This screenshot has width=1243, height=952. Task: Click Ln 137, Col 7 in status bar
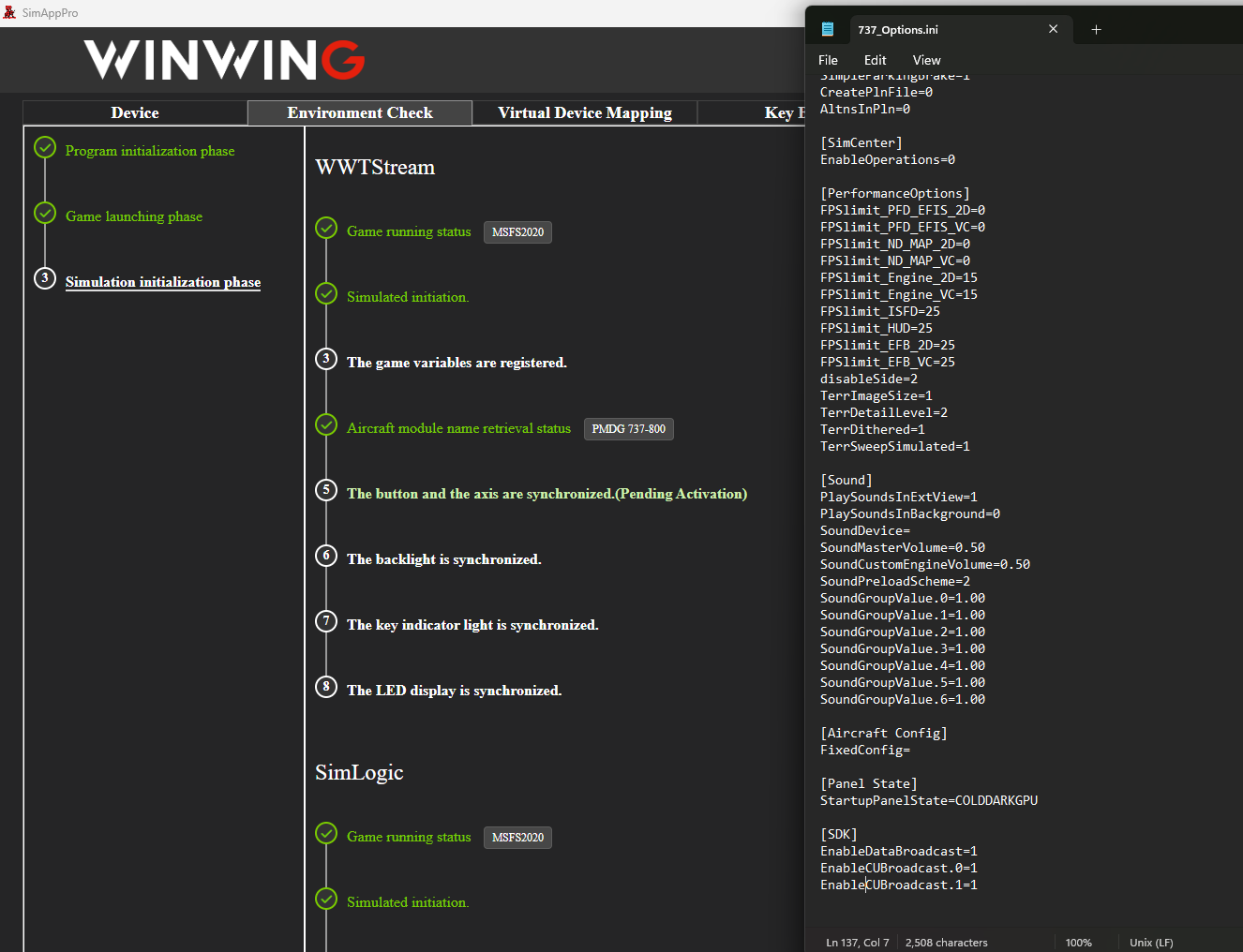click(858, 943)
